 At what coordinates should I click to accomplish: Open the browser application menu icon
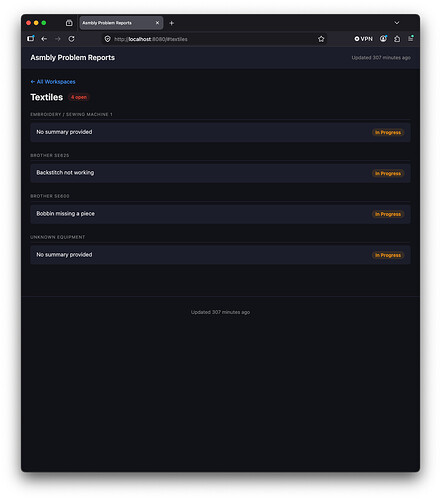411,39
